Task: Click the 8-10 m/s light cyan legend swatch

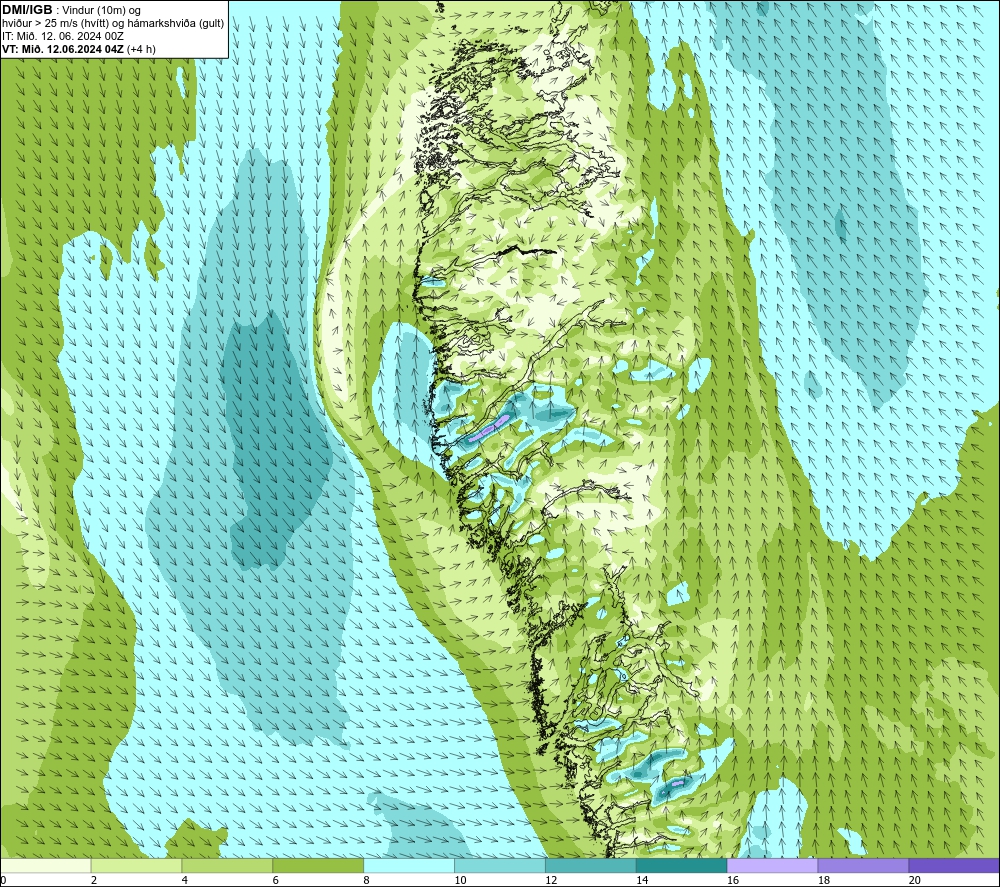Action: 409,865
